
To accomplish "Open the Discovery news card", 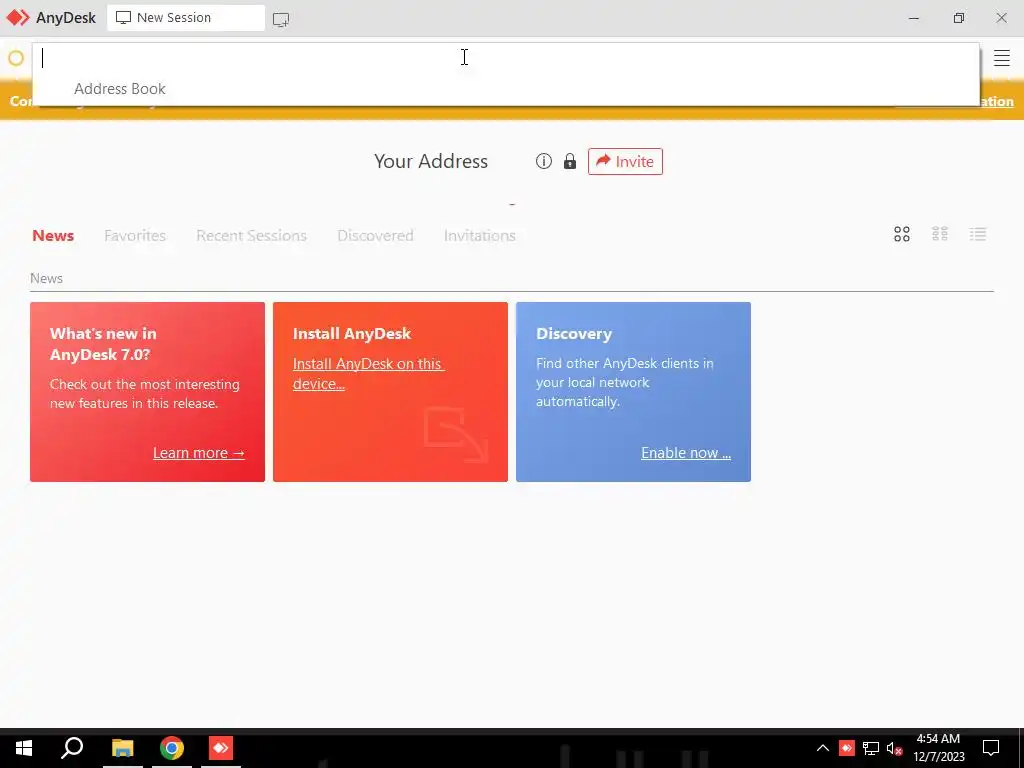I will point(633,392).
